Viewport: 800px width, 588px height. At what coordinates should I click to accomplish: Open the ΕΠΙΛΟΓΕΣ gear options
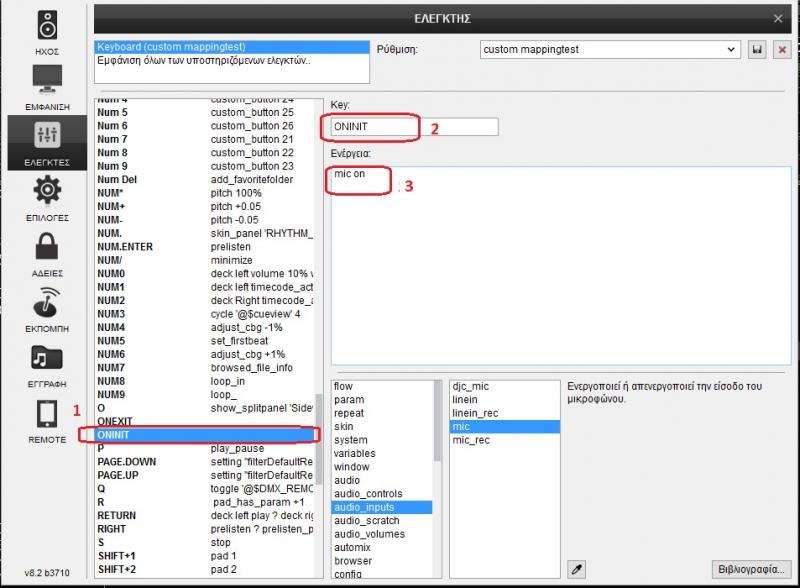(46, 196)
